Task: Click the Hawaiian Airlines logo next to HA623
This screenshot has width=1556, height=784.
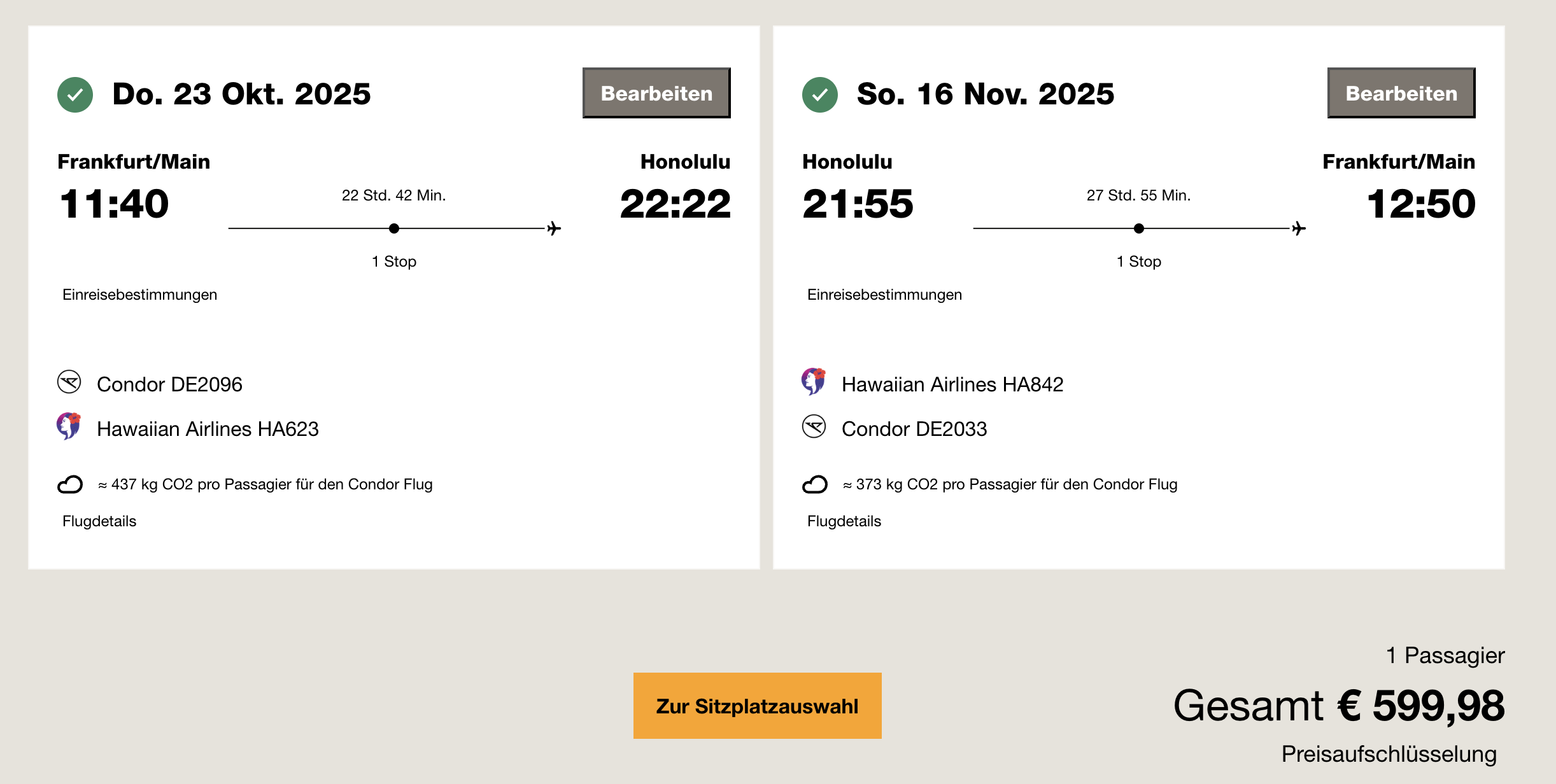Action: (x=69, y=426)
